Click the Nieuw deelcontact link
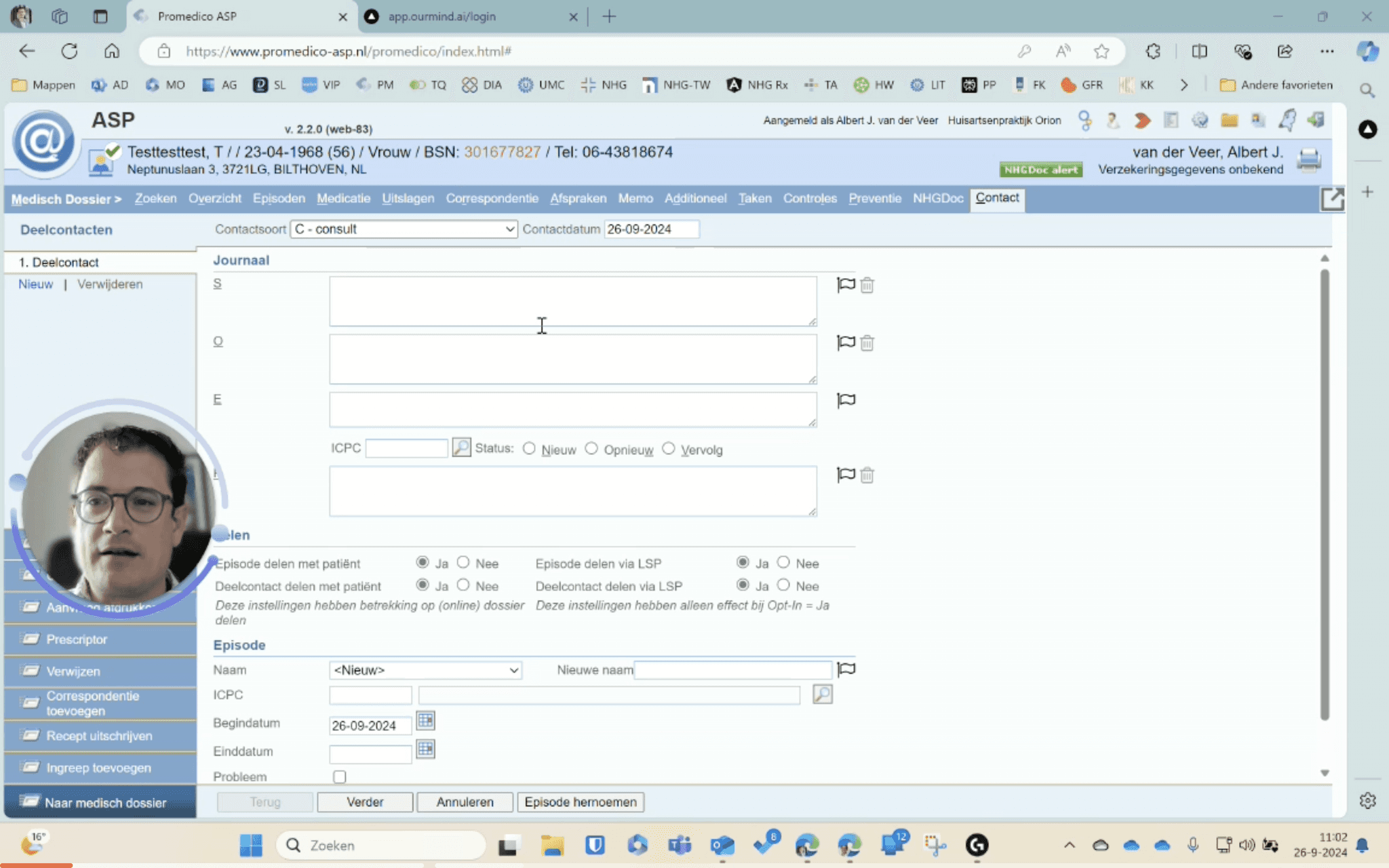1389x868 pixels. 35,284
